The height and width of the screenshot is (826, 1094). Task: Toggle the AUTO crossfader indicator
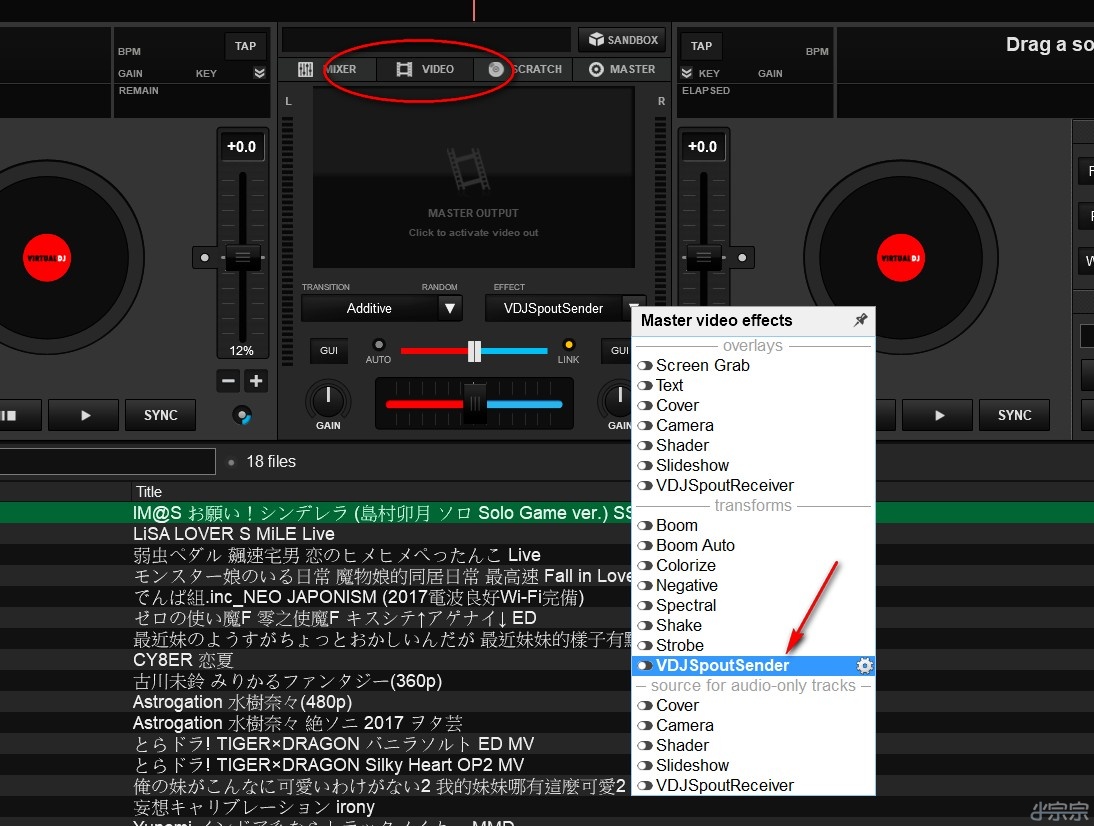coord(379,345)
